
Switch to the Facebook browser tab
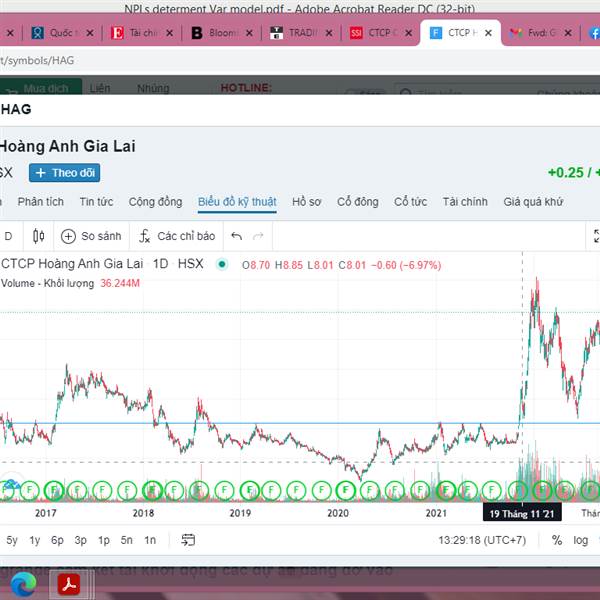pyautogui.click(x=594, y=33)
